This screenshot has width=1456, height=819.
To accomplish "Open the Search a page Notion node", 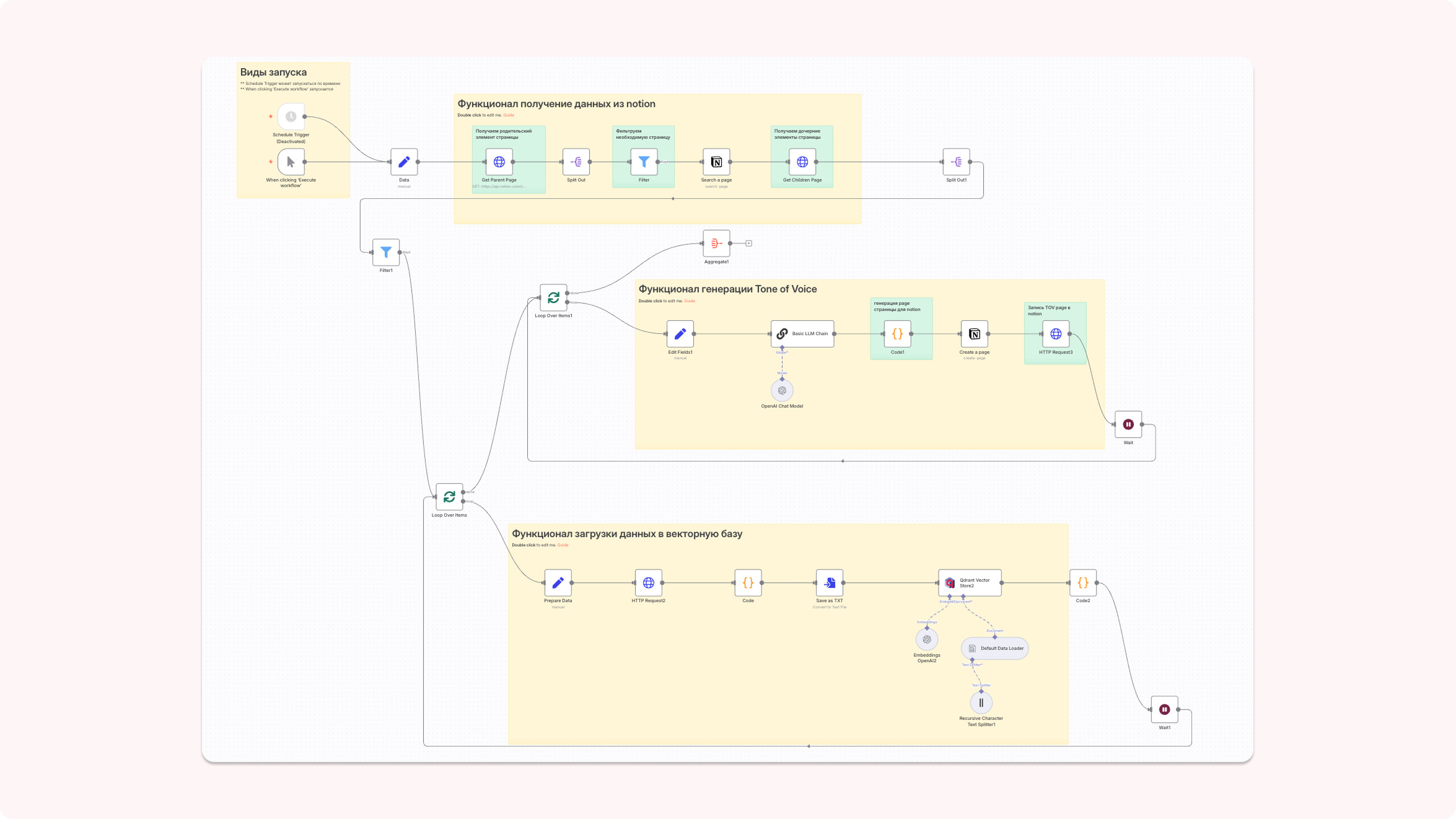I will pos(716,162).
